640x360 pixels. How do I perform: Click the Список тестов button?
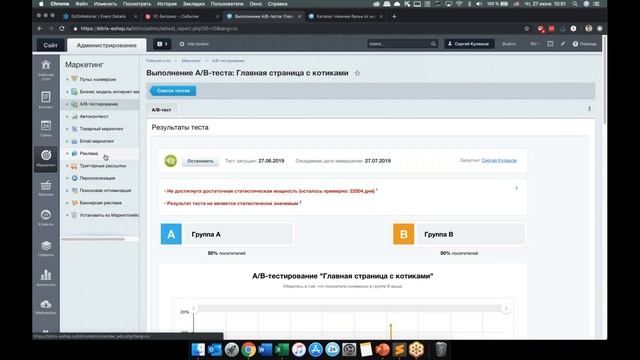coord(173,91)
